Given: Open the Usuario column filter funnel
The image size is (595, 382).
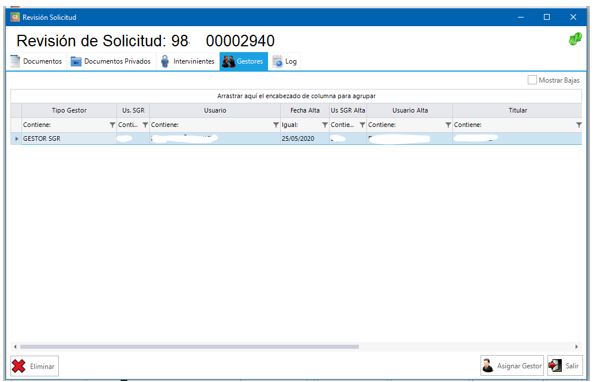Looking at the screenshot, I should pos(276,125).
